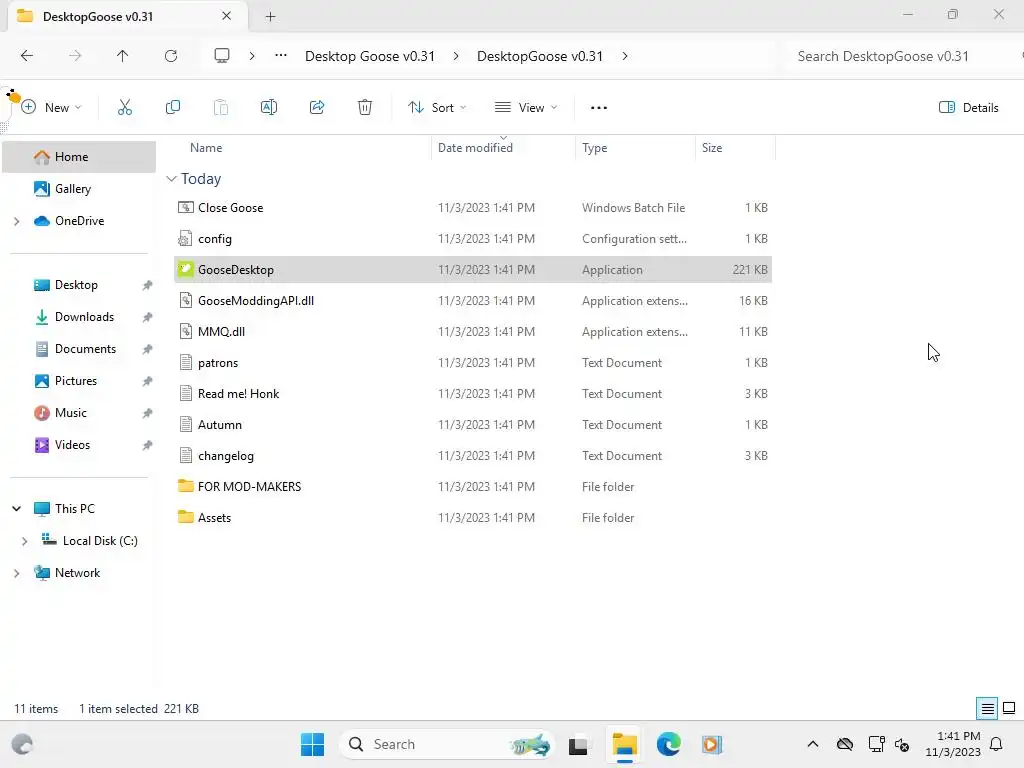This screenshot has width=1024, height=768.
Task: Go back with the left arrow
Action: click(27, 56)
